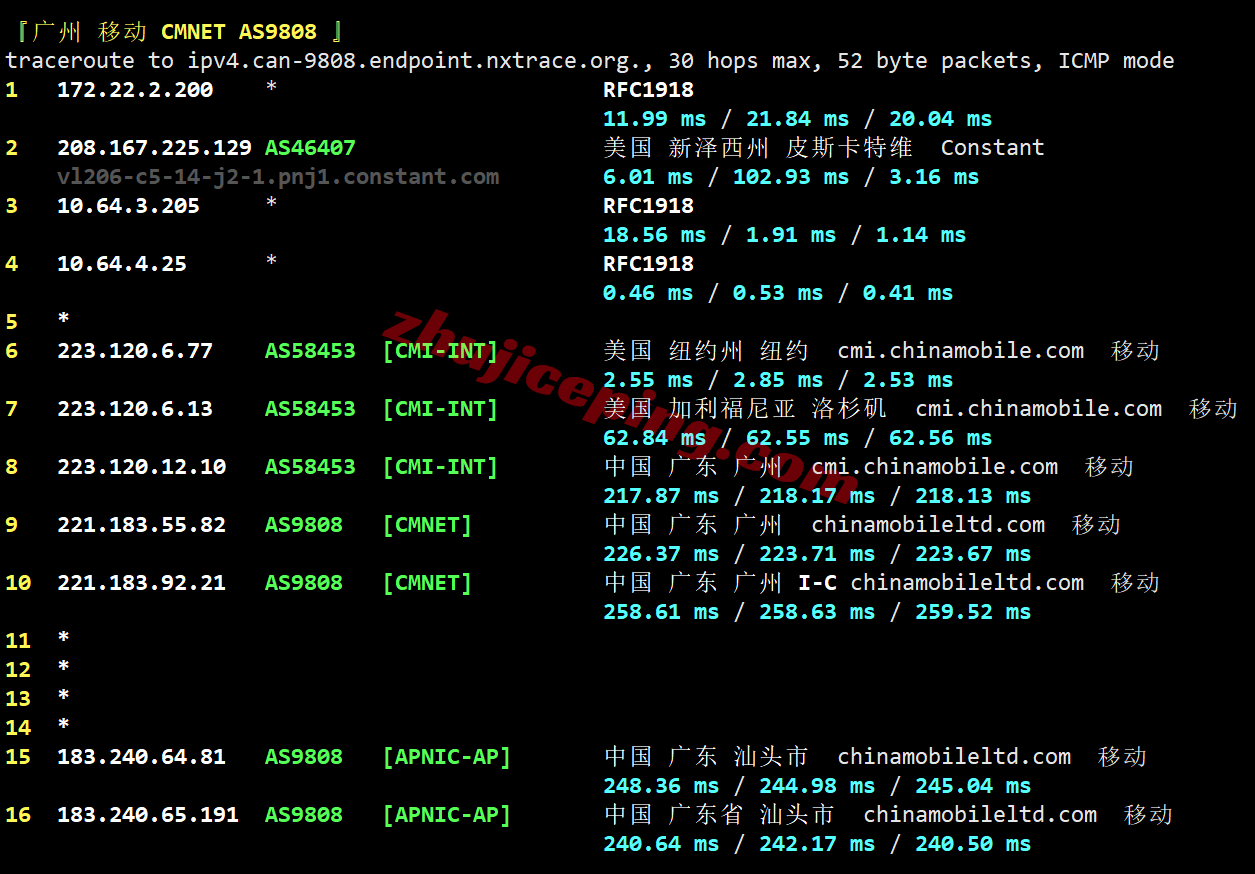Select IP address 10.64.3.205

128,206
